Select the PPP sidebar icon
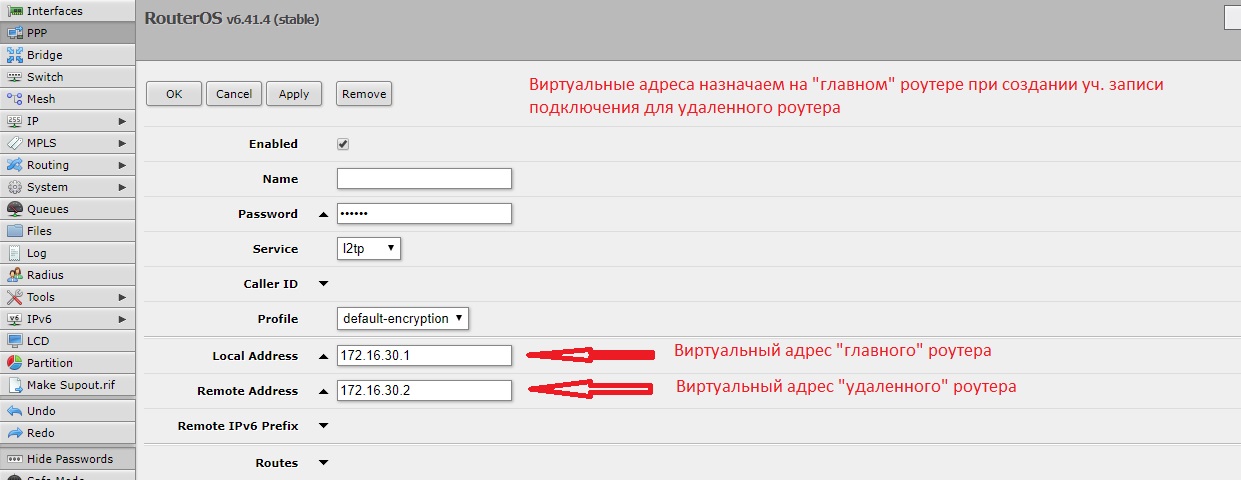The image size is (1241, 480). click(x=15, y=33)
